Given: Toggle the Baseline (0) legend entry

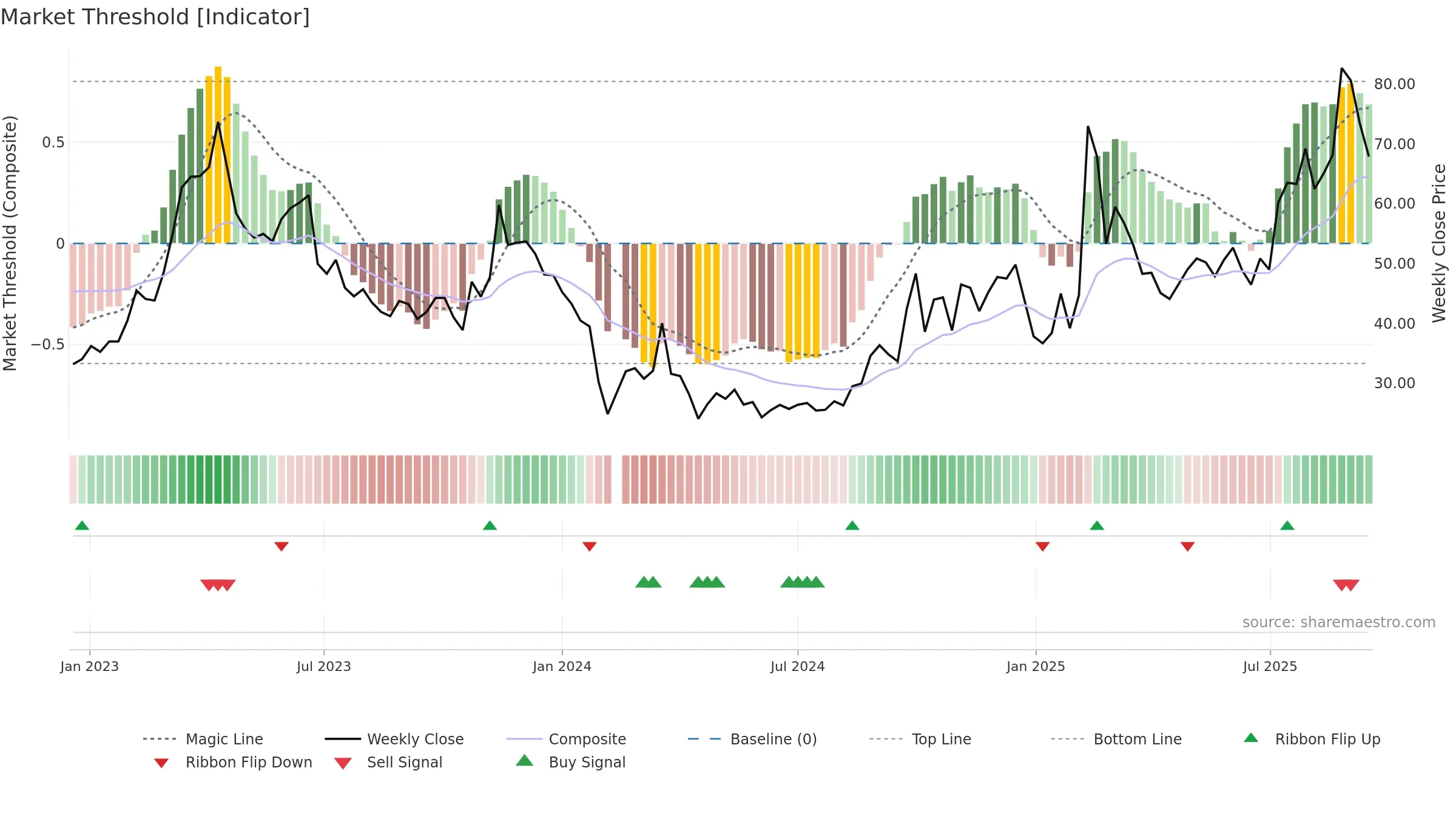Looking at the screenshot, I should point(752,739).
